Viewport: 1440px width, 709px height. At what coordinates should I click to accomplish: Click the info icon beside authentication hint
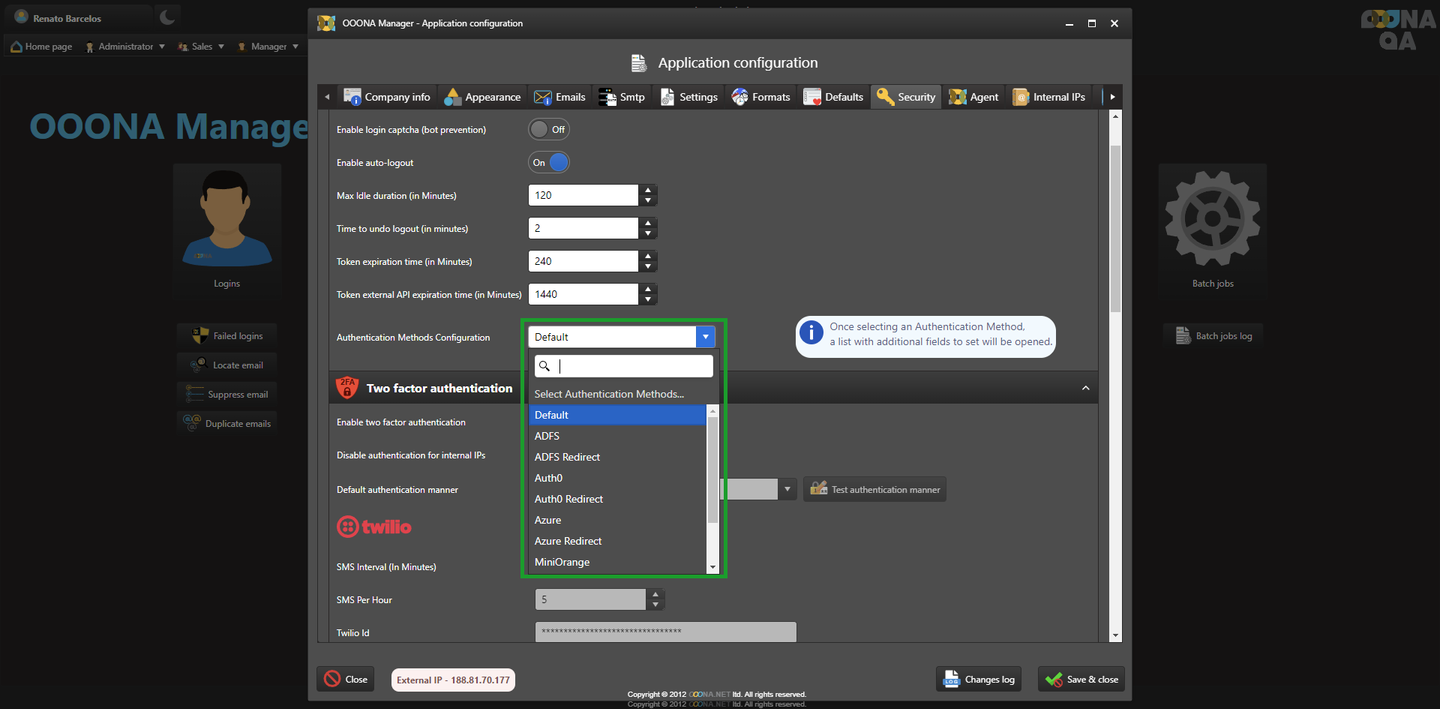(x=811, y=333)
